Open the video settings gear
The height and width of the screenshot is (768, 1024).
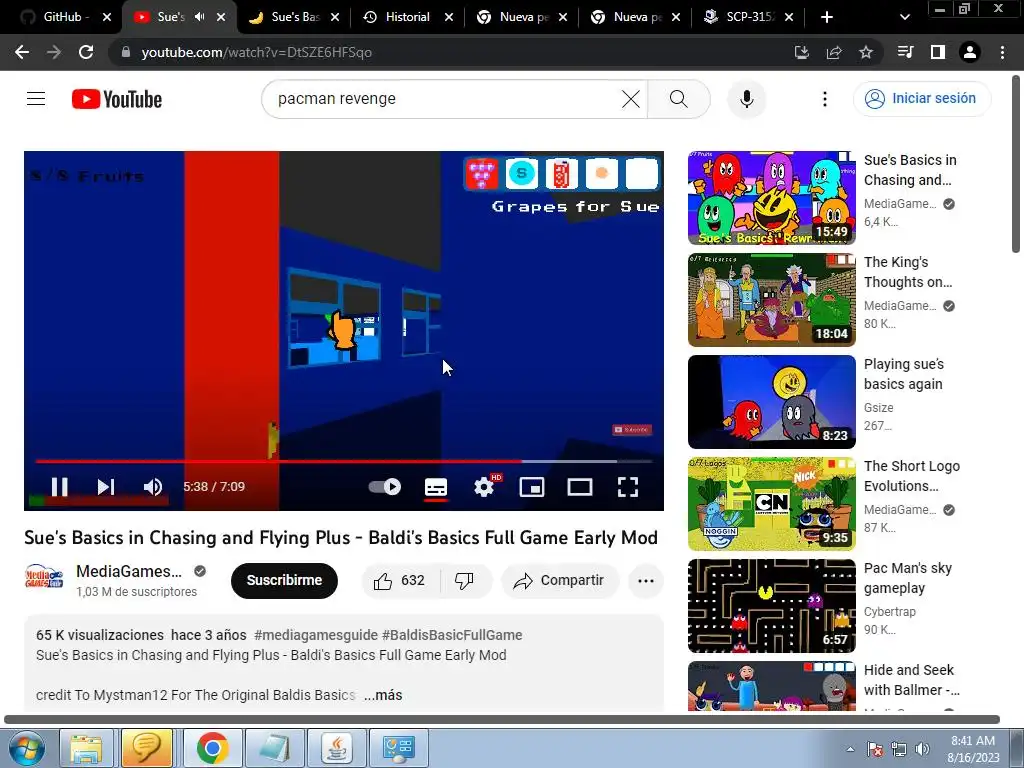[484, 487]
